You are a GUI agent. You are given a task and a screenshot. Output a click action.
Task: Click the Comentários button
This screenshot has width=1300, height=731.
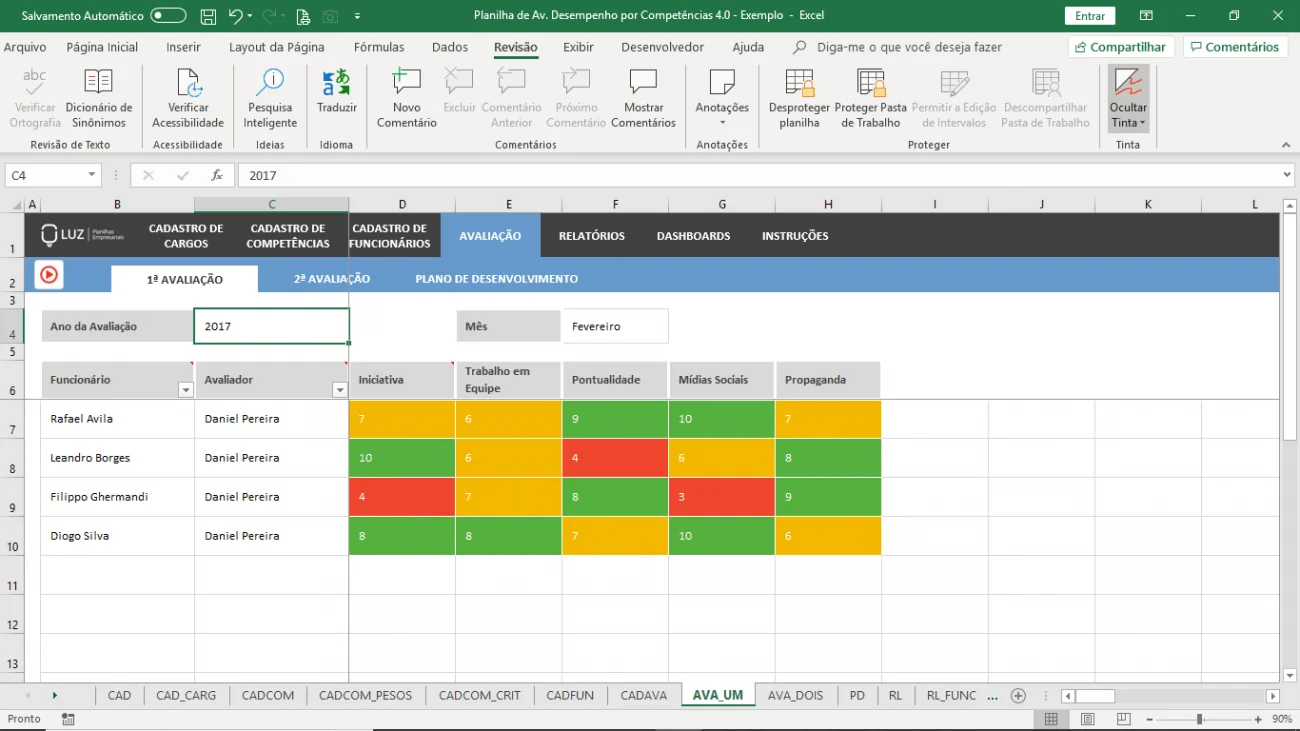pos(1234,47)
